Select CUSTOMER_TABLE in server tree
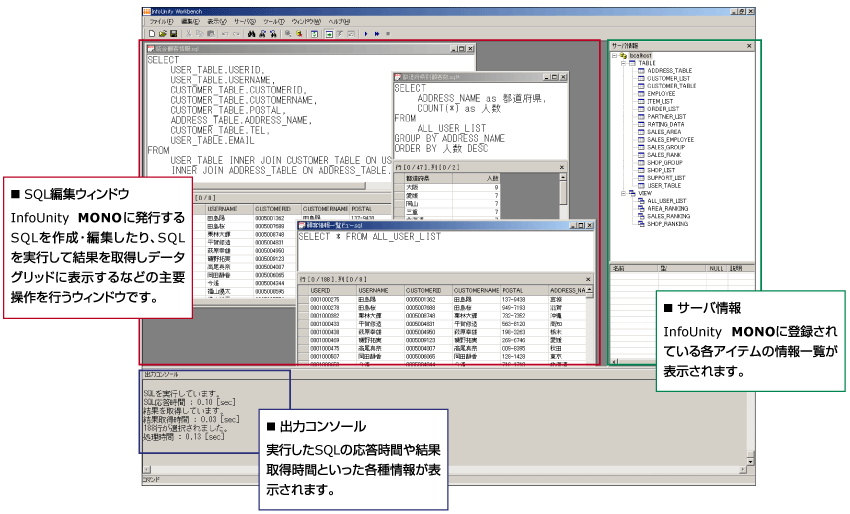The width and height of the screenshot is (850, 514). (671, 86)
